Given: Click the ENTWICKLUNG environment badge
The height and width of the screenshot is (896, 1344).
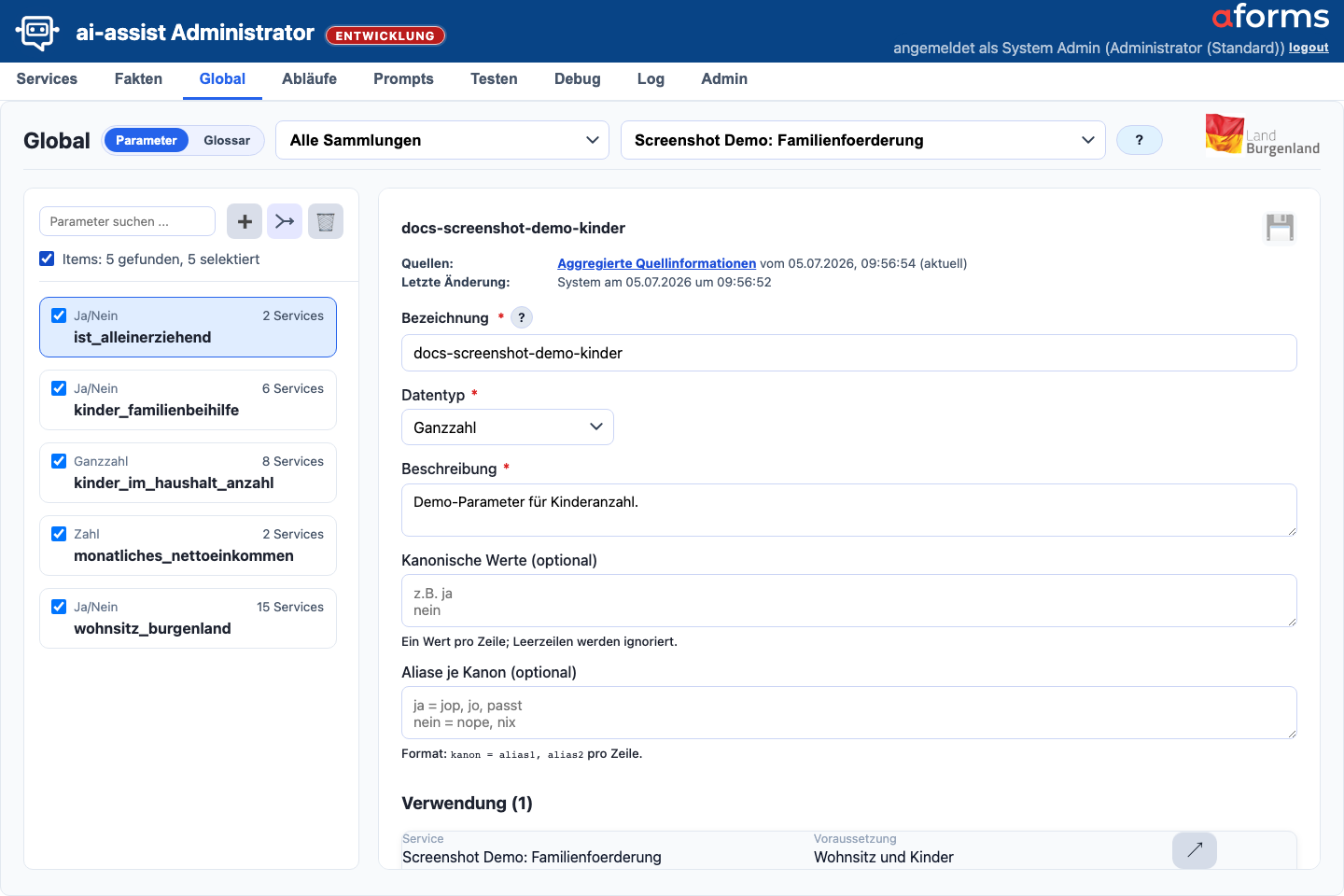Looking at the screenshot, I should [385, 35].
